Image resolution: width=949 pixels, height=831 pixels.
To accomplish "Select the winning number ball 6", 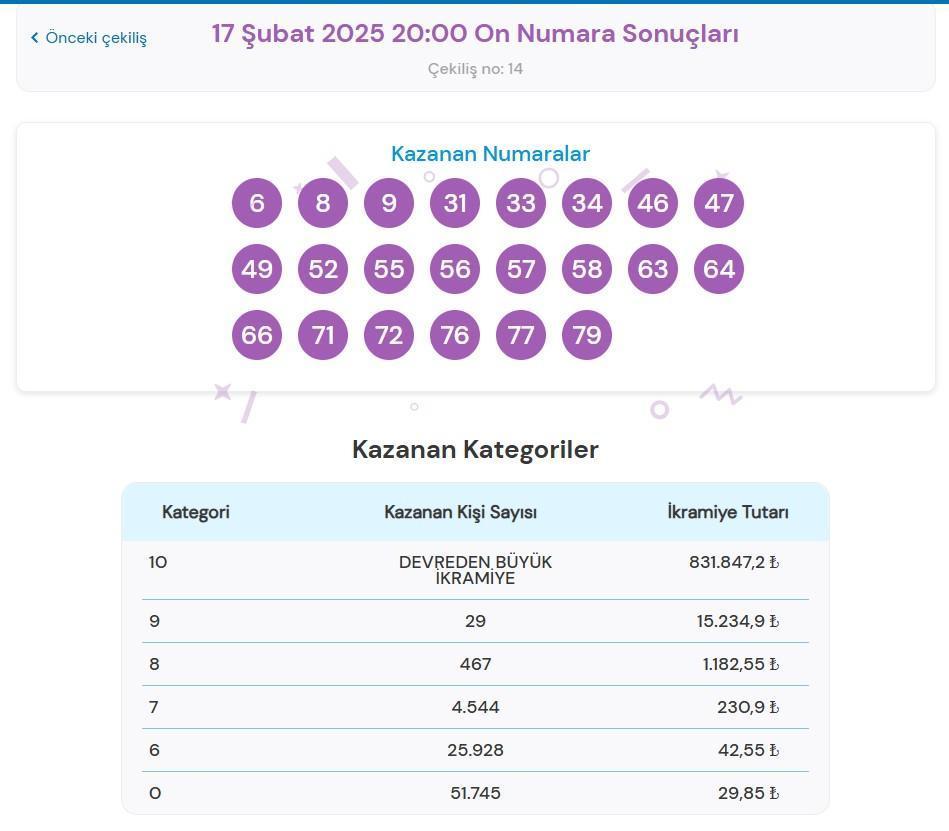I will (x=257, y=203).
